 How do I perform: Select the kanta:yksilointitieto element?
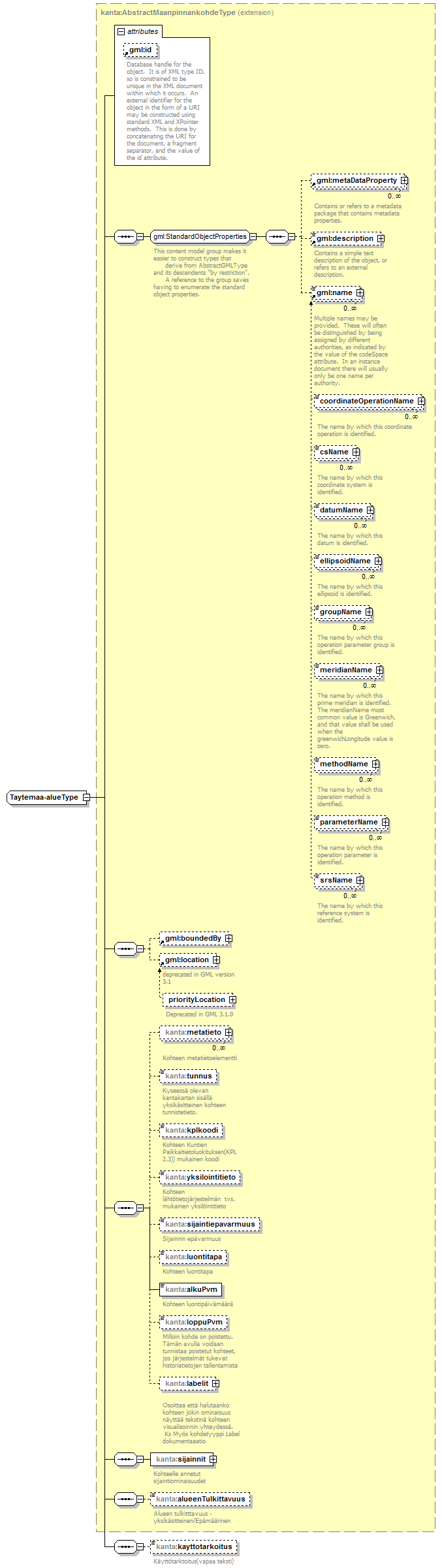click(x=200, y=1177)
